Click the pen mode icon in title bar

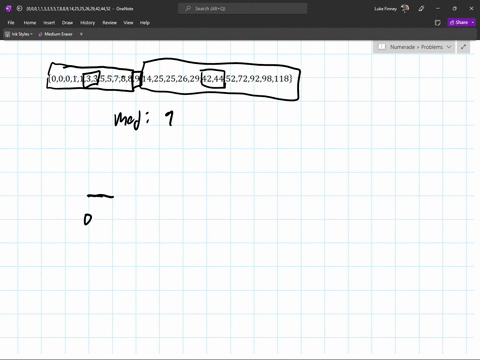coord(421,8)
